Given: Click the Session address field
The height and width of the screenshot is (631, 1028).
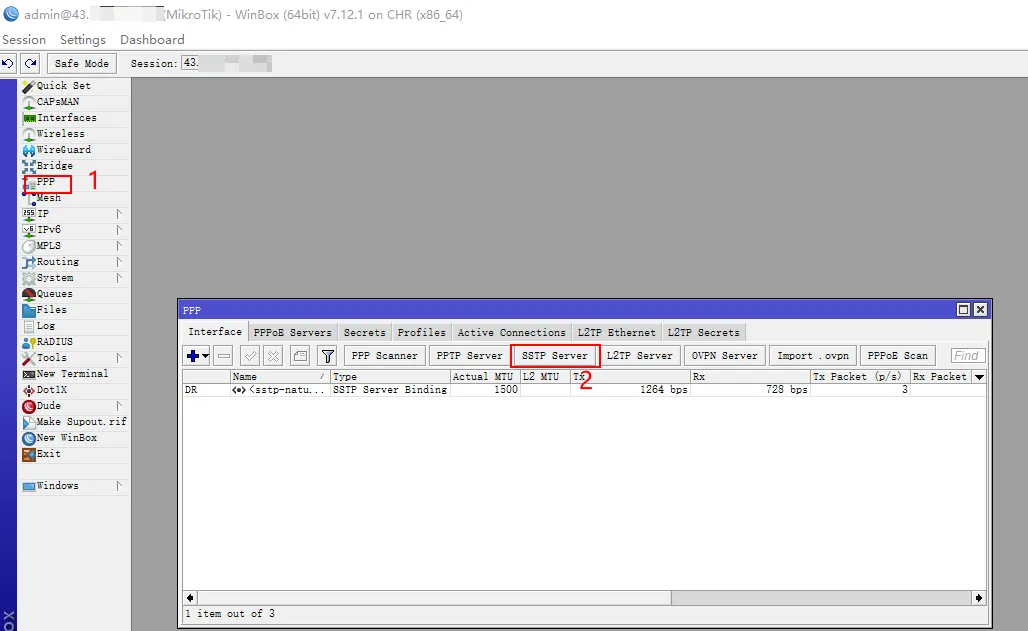Looking at the screenshot, I should pos(226,64).
